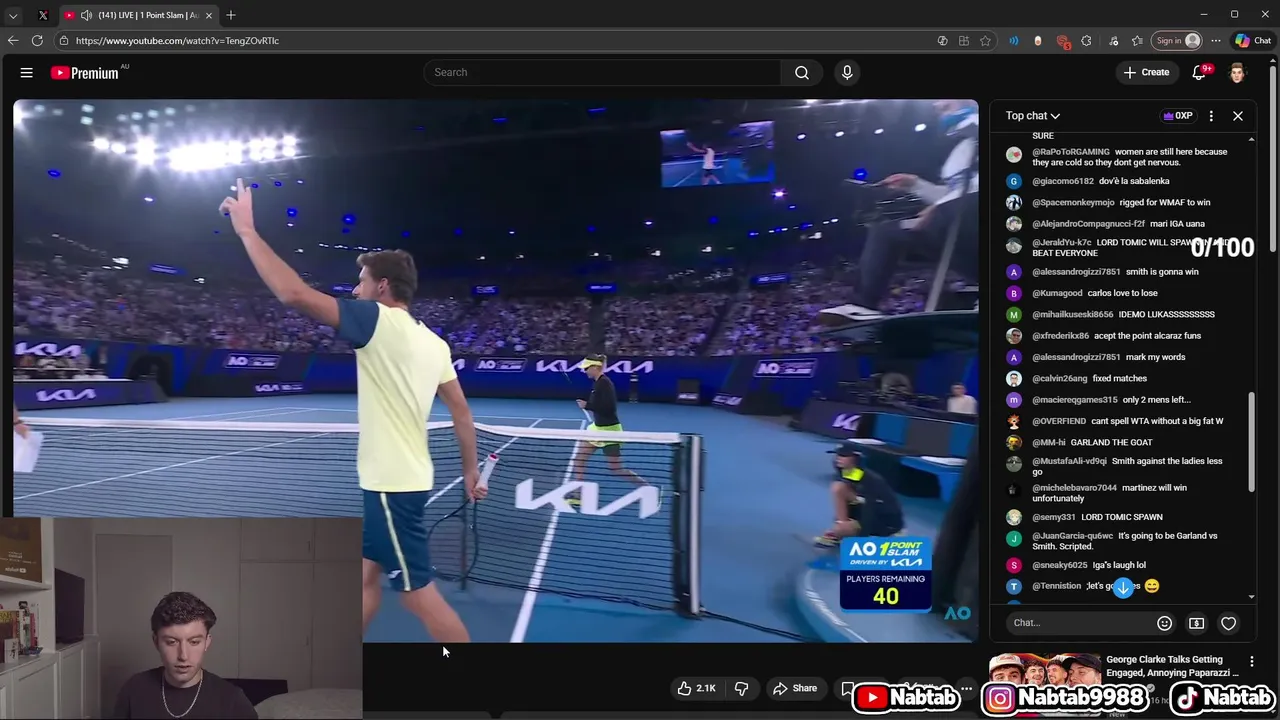This screenshot has width=1280, height=720.
Task: Open the chat emoji picker
Action: pos(1164,623)
